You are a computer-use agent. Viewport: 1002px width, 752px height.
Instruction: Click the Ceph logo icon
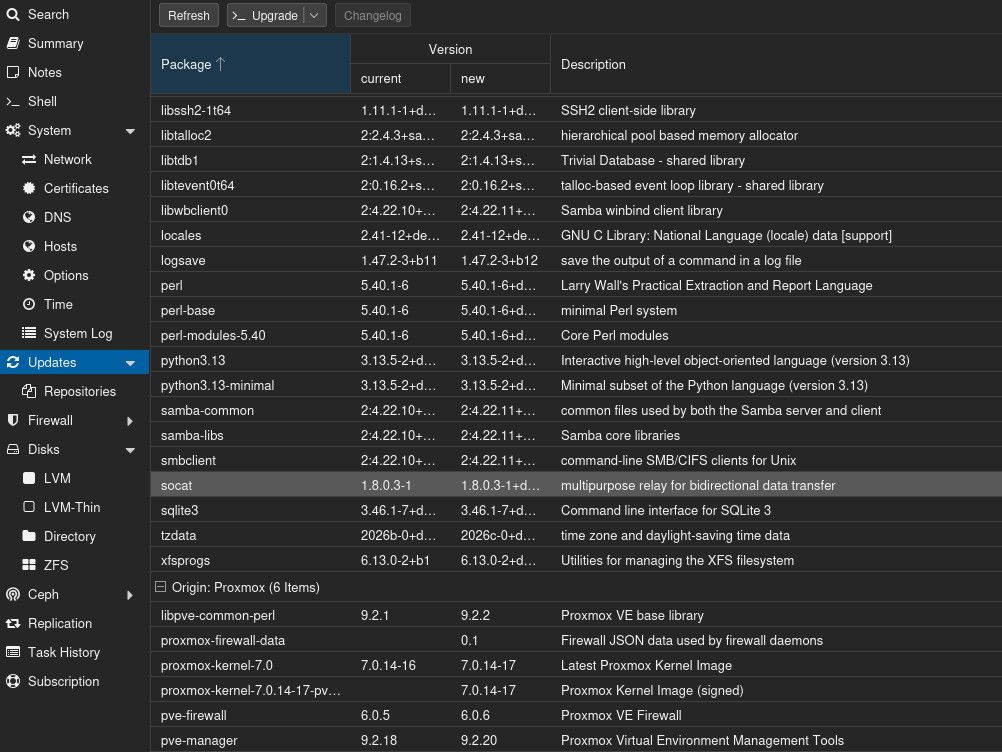(13, 595)
